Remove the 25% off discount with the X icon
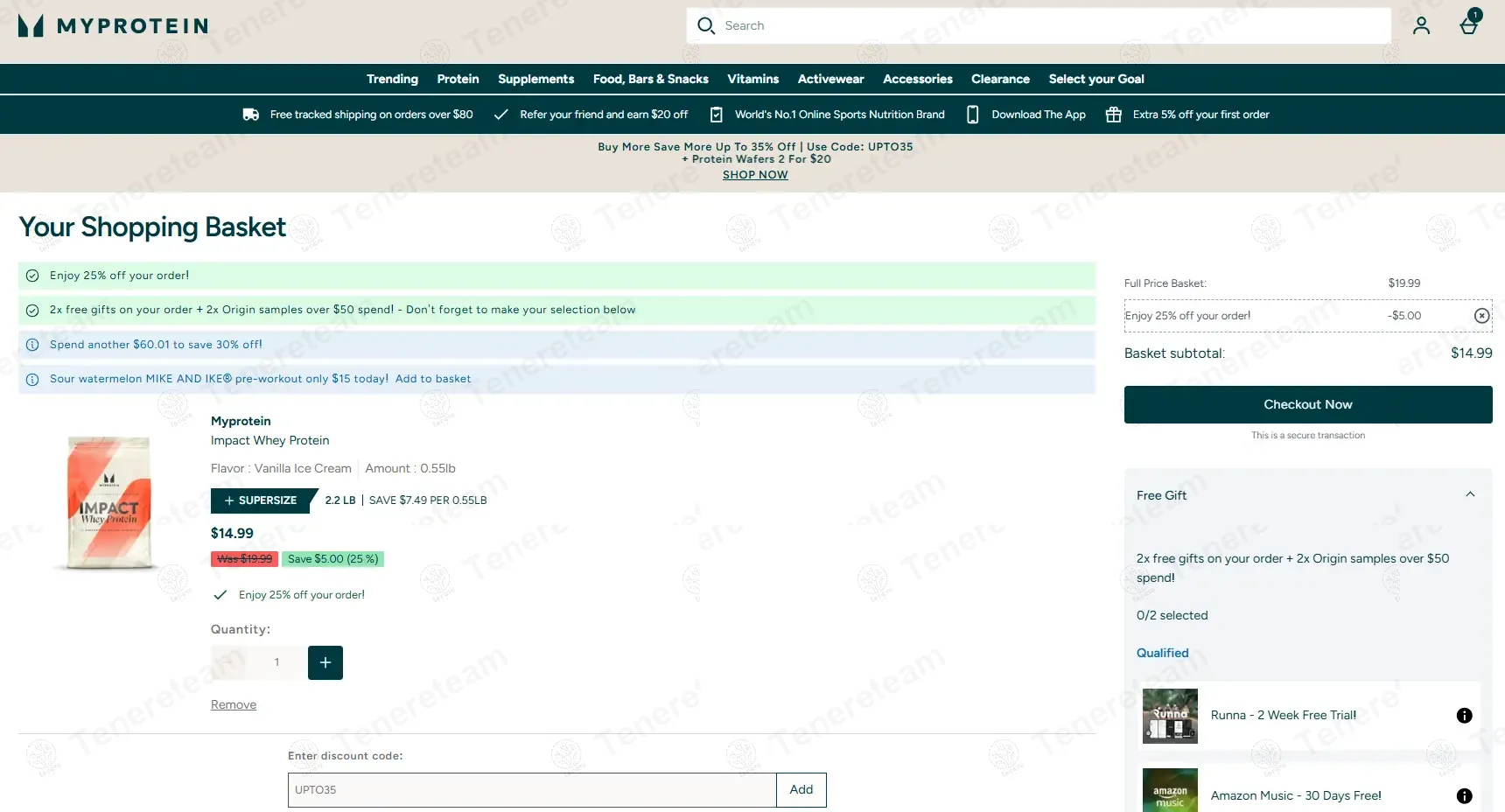The width and height of the screenshot is (1505, 812). click(1481, 316)
